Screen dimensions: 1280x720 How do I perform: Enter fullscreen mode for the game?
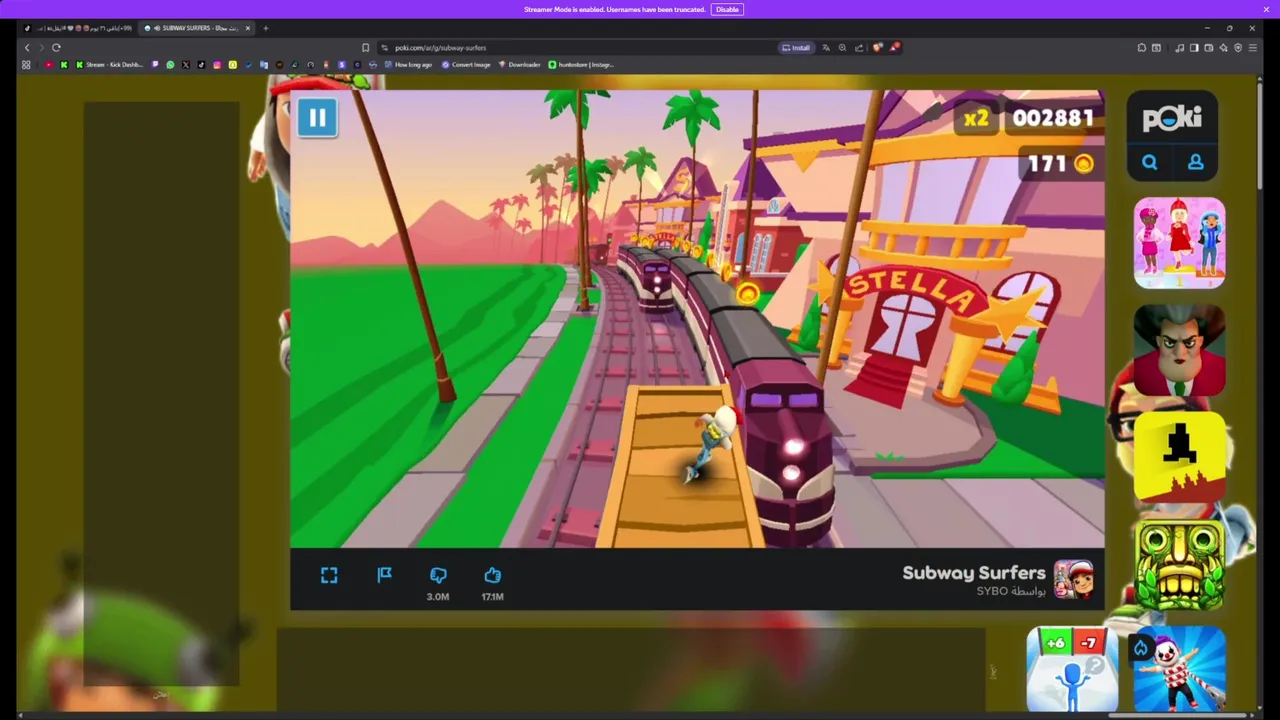pos(329,575)
